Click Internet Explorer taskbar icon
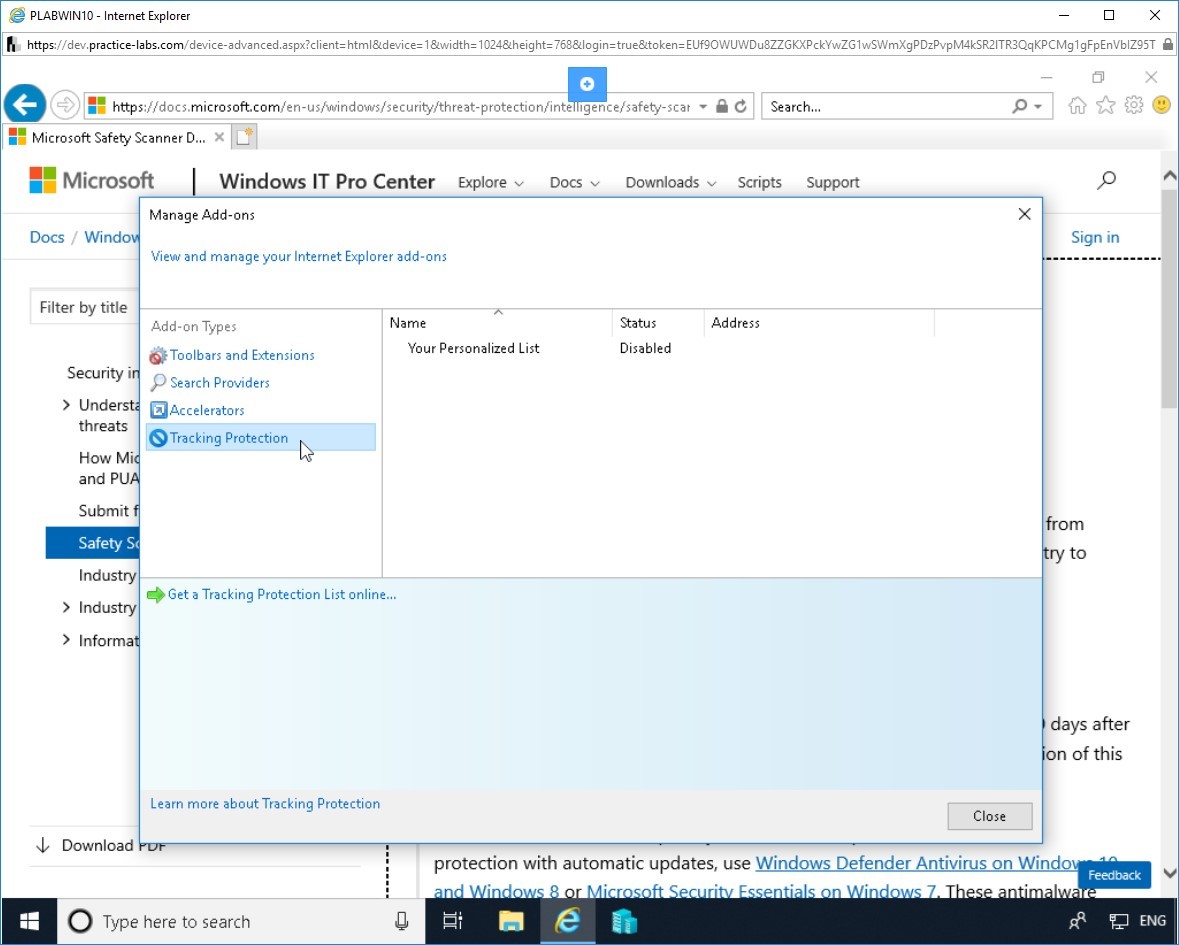This screenshot has width=1179, height=945. [568, 921]
